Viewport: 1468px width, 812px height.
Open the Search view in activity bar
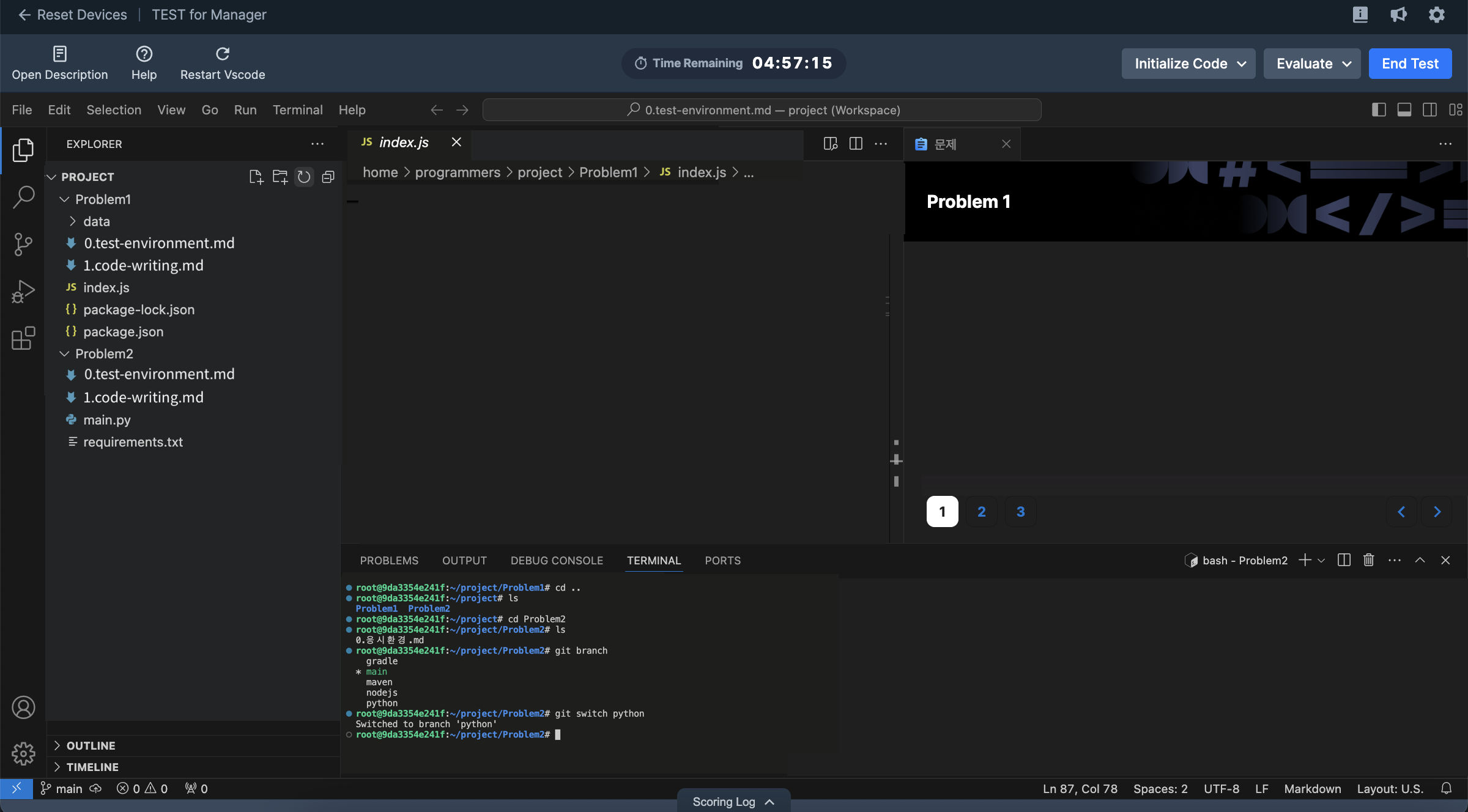[23, 197]
